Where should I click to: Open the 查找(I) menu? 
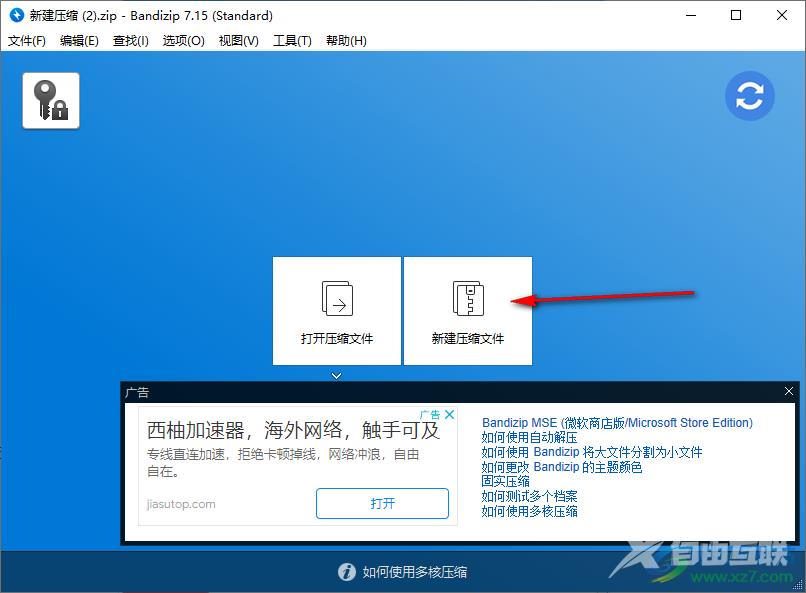tap(131, 41)
